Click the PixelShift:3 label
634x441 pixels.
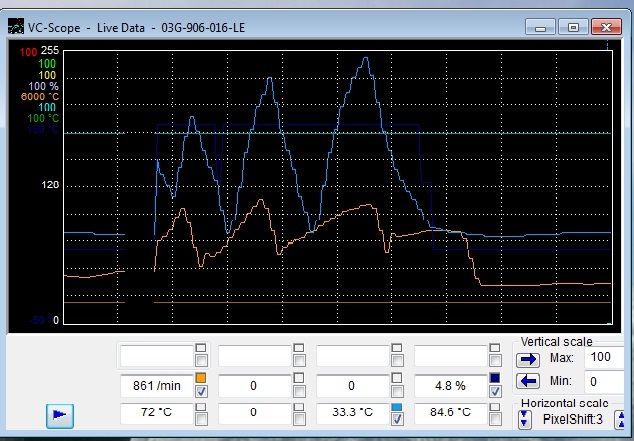[573, 420]
